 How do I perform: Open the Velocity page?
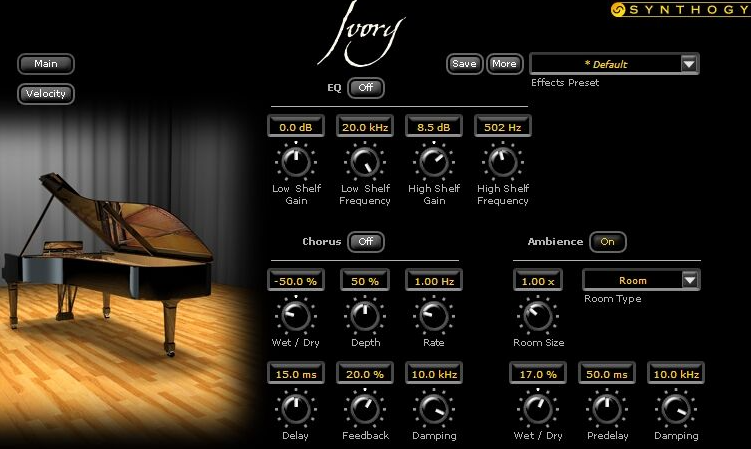pyautogui.click(x=46, y=94)
